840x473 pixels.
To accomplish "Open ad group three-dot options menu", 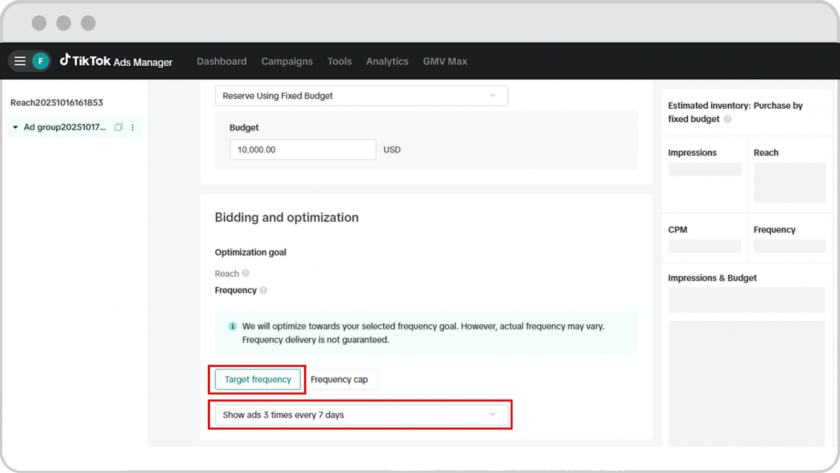I will (x=132, y=128).
